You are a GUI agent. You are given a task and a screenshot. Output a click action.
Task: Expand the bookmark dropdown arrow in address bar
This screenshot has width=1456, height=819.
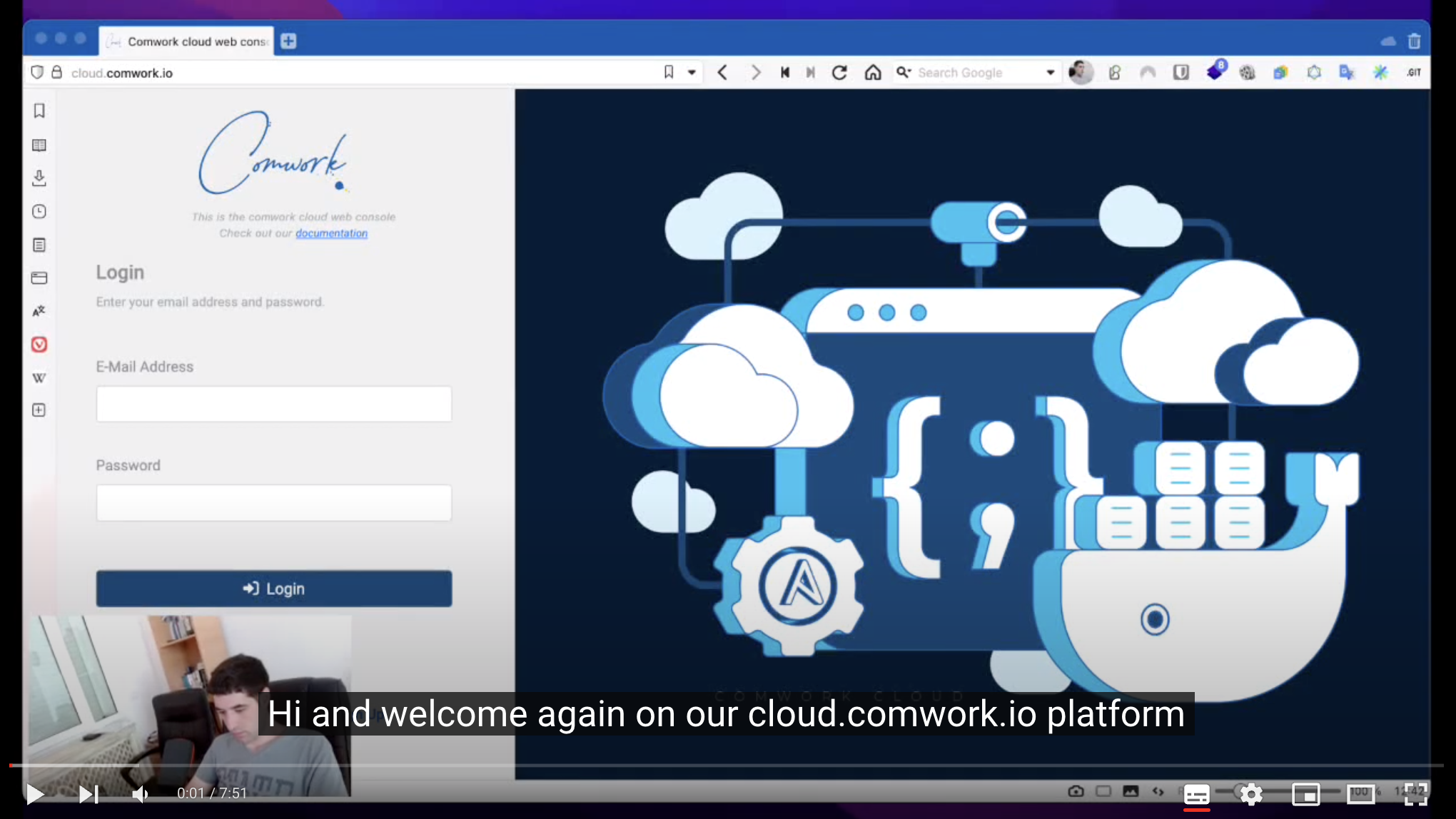[692, 72]
